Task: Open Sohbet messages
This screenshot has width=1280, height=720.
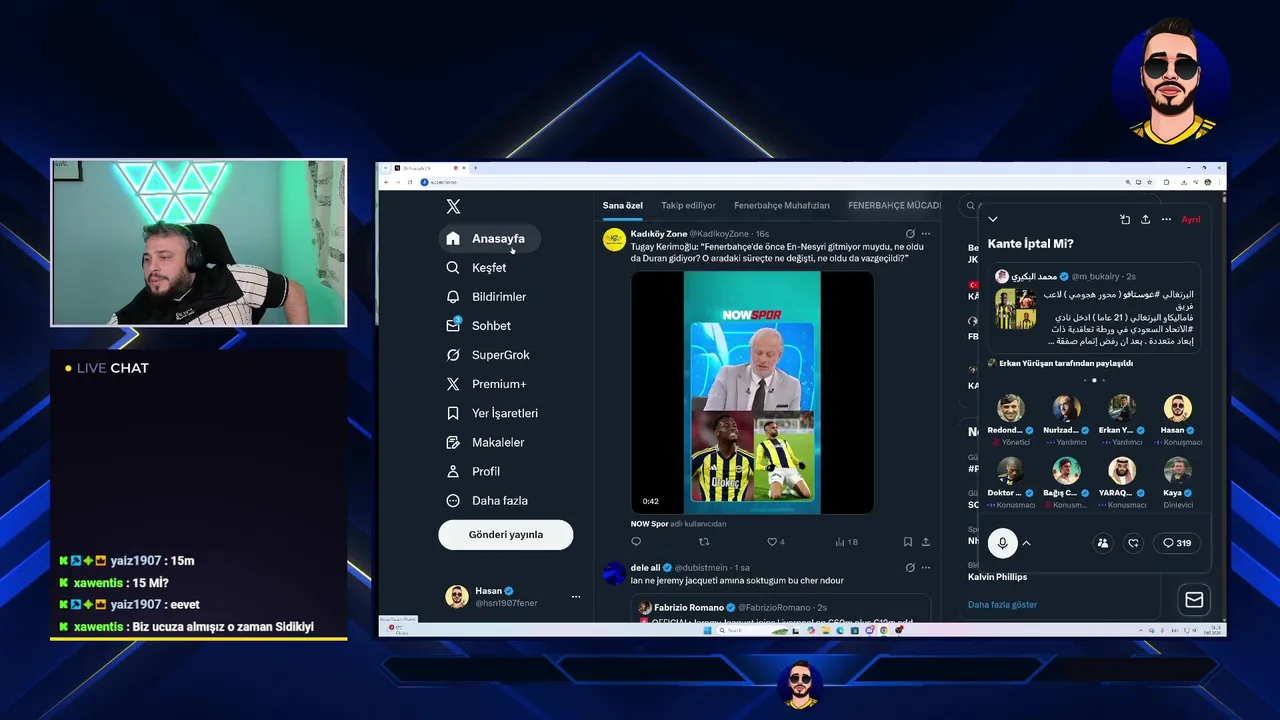Action: click(478, 326)
